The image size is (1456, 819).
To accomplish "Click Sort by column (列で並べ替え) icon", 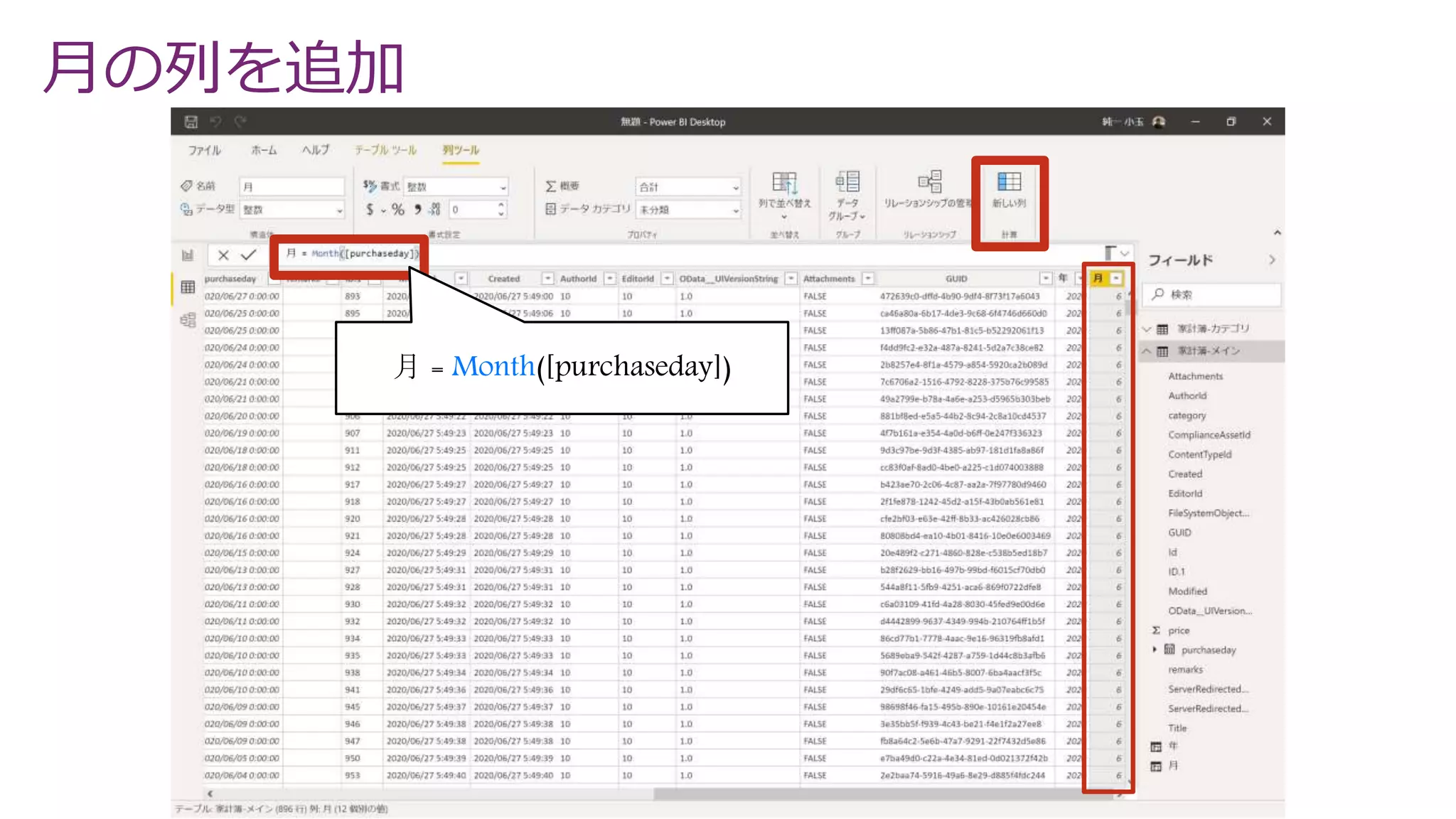I will point(784,183).
